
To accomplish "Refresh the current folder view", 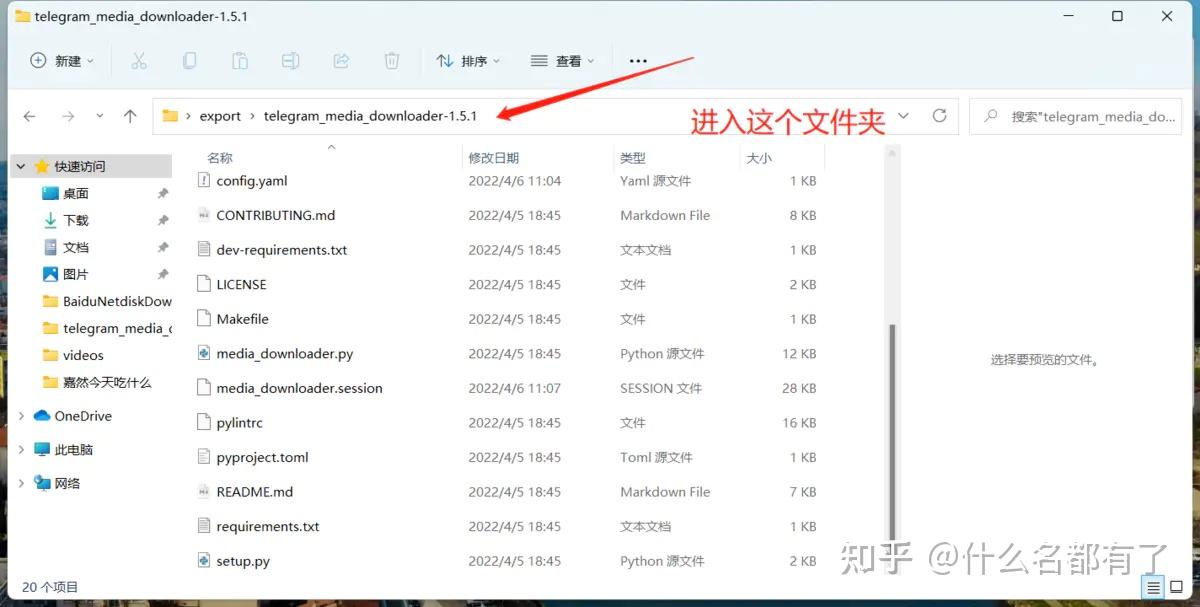I will [939, 115].
